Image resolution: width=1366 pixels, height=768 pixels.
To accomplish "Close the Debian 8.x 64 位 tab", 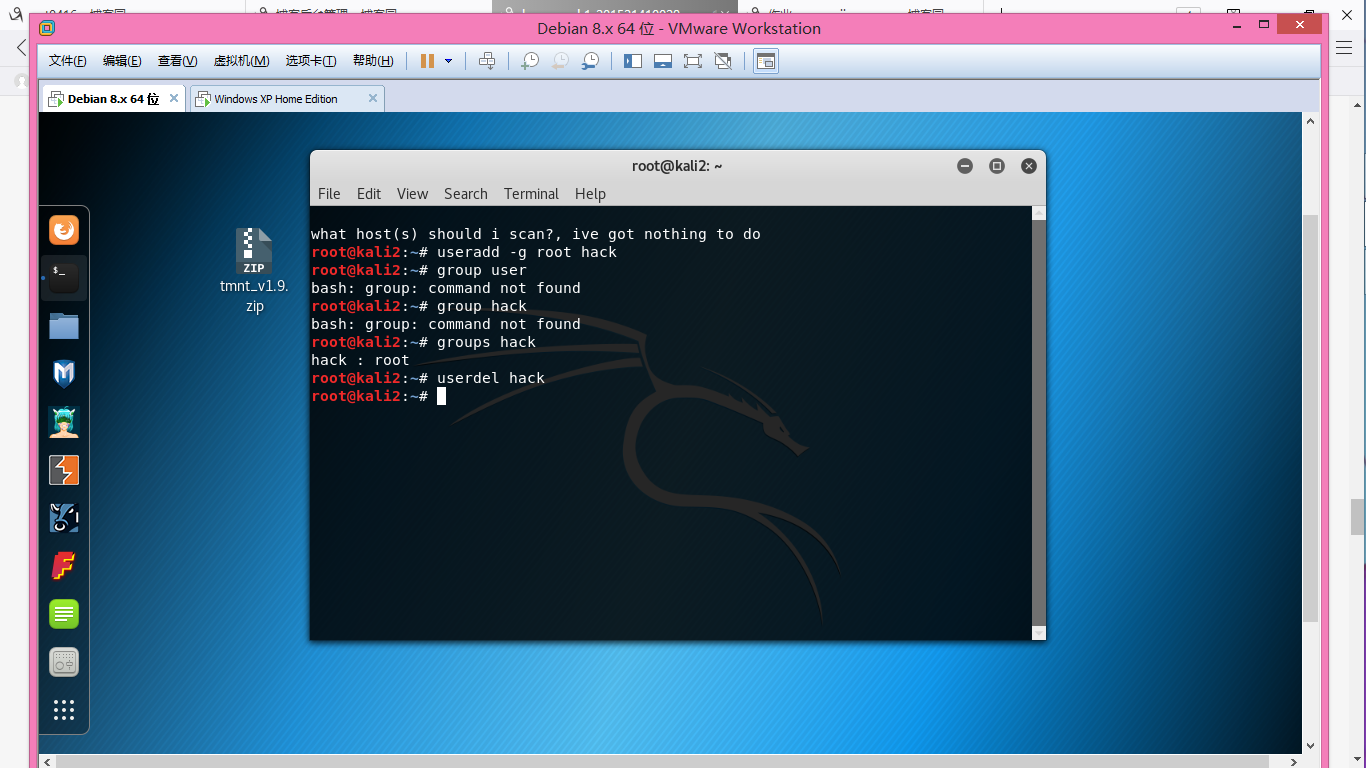I will tap(174, 98).
